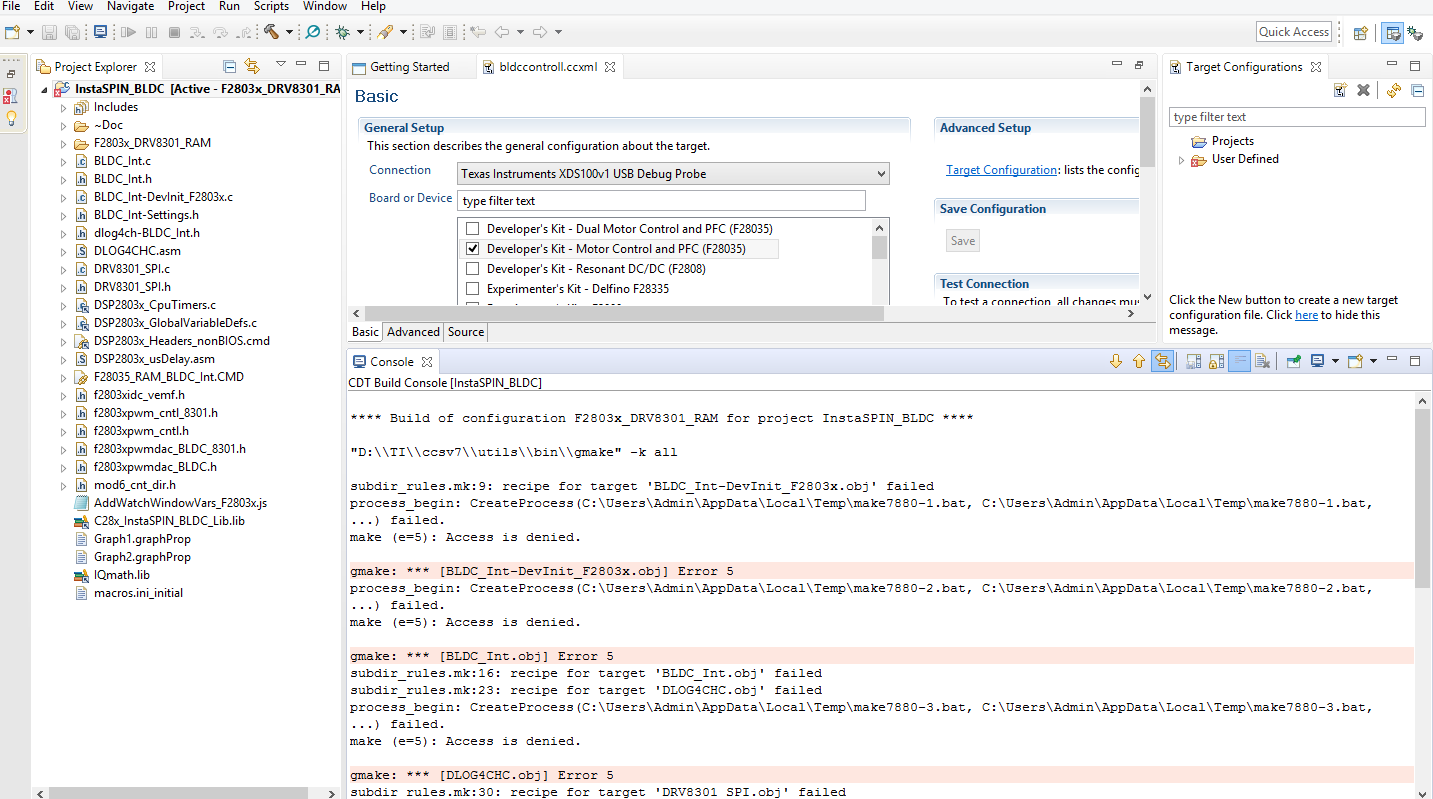Open Project Explorer View Menu triangle
1433x799 pixels.
click(281, 65)
